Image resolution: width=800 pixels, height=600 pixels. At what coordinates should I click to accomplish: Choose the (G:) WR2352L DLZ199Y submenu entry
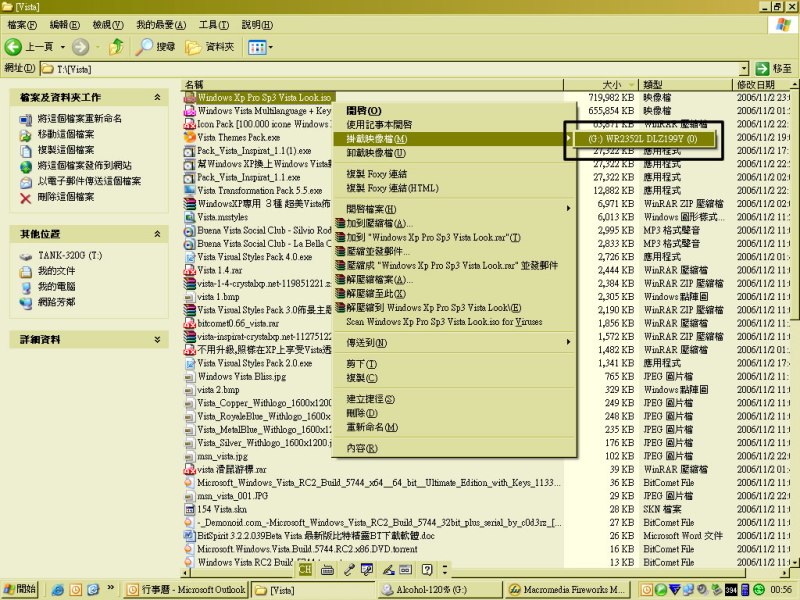pyautogui.click(x=644, y=139)
